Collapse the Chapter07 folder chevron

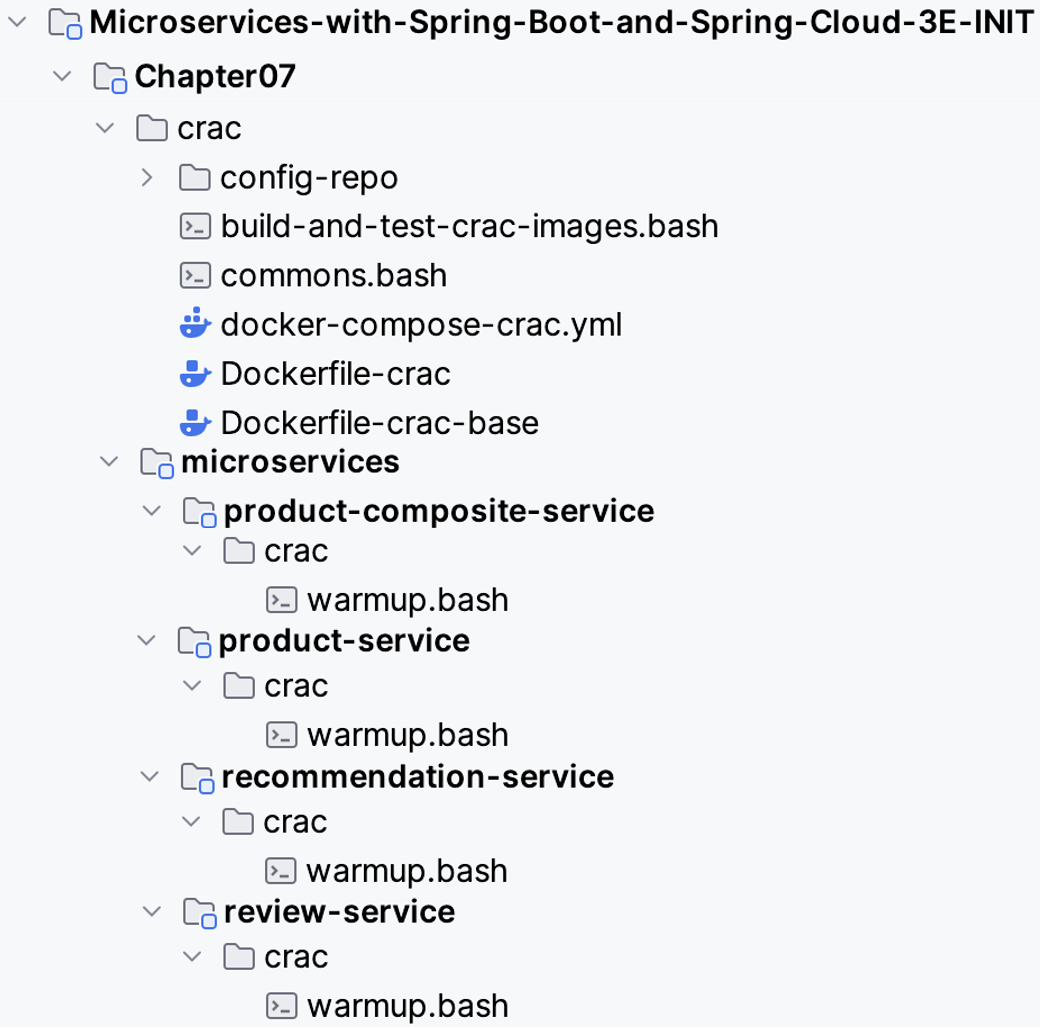coord(62,76)
